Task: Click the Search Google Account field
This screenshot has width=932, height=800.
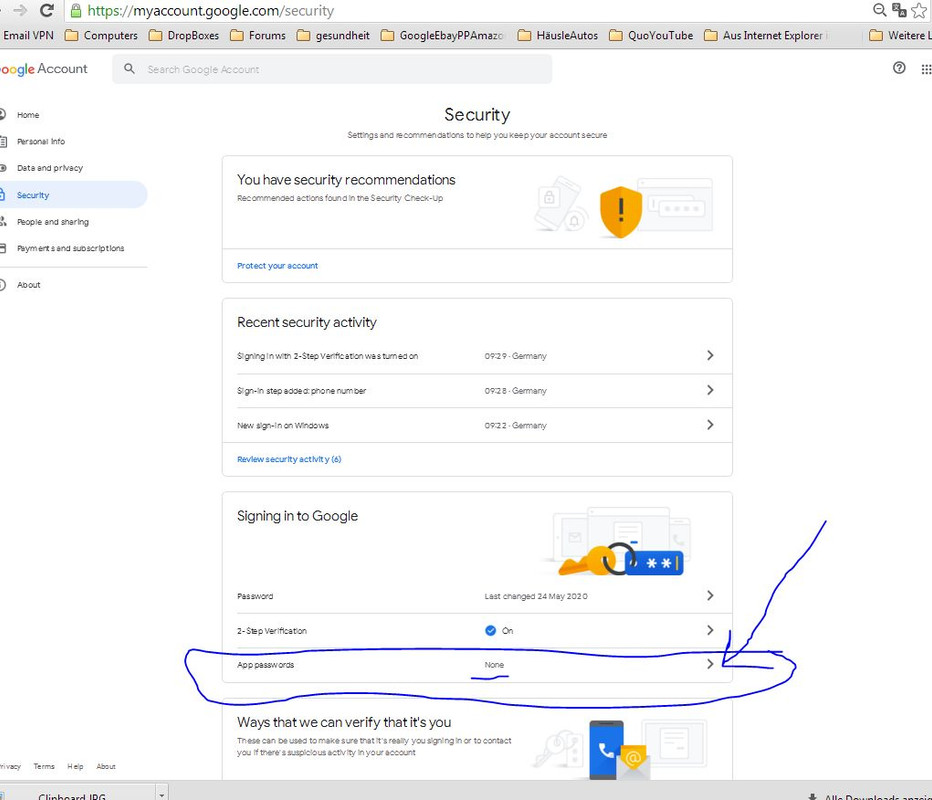Action: [x=332, y=69]
